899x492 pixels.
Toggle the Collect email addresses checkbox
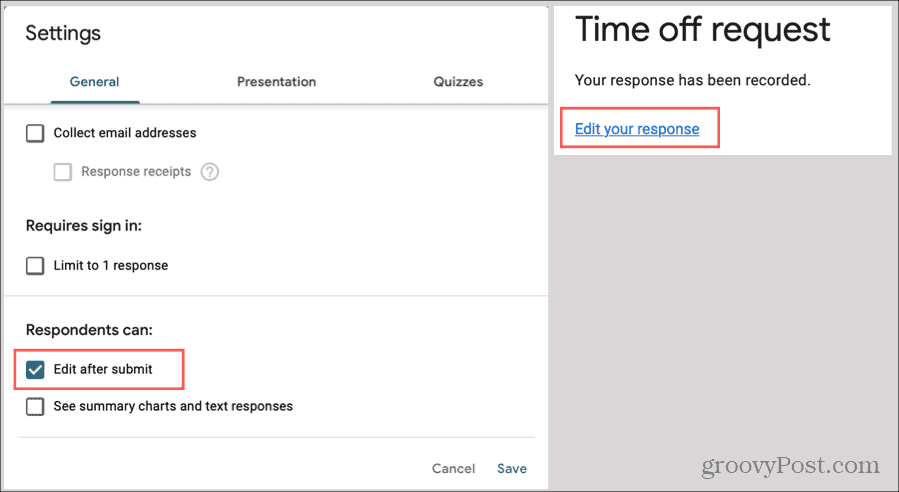tap(35, 133)
